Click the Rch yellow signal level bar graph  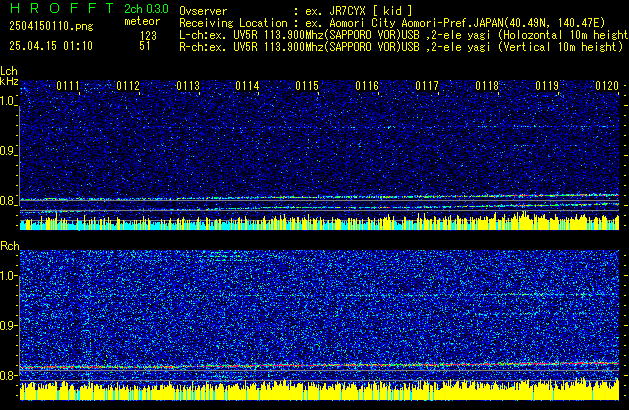tap(320, 390)
